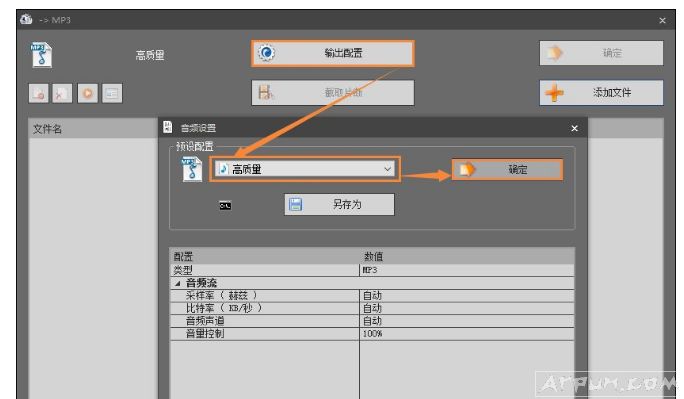The width and height of the screenshot is (684, 399).
Task: Click the 自动 value for 音频声道
Action: [372, 321]
